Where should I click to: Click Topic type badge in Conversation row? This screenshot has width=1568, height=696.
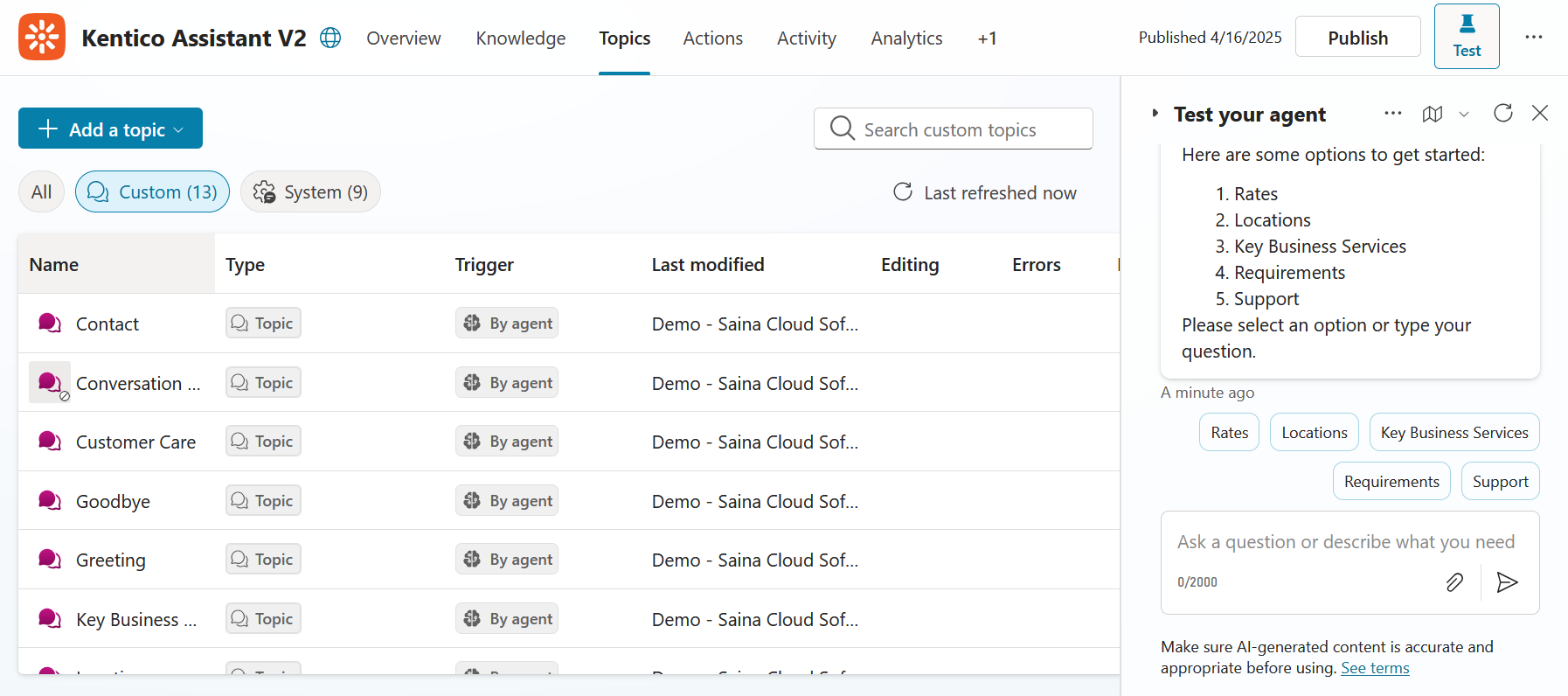pos(263,382)
